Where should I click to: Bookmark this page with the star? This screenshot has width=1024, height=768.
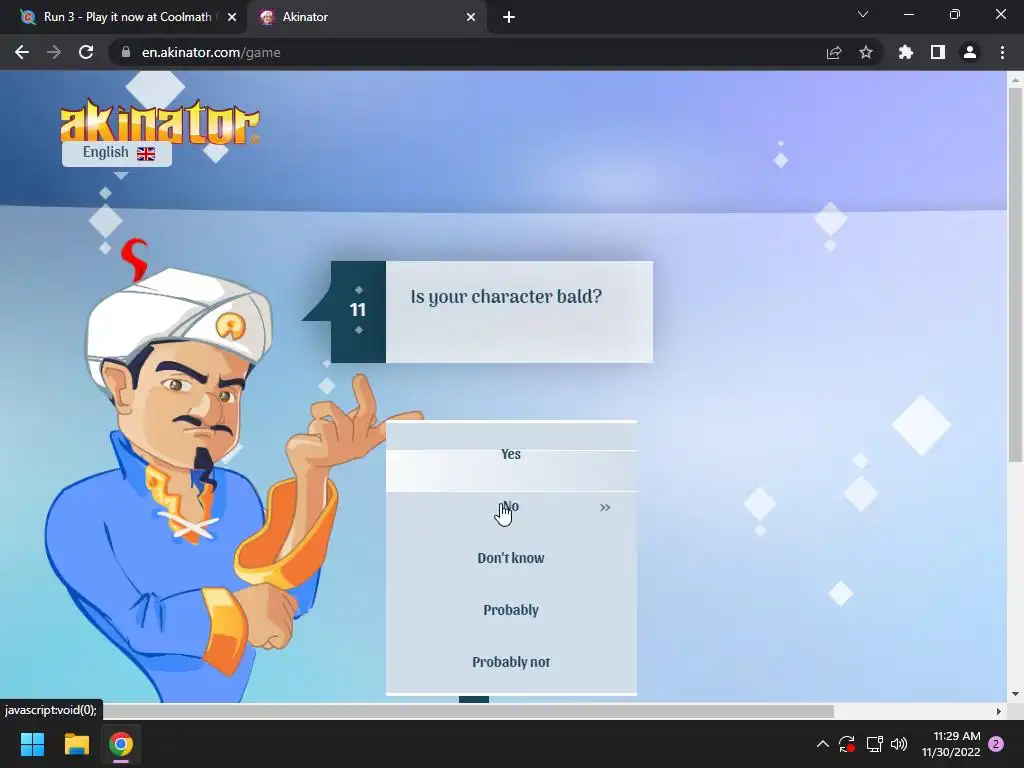click(x=866, y=52)
